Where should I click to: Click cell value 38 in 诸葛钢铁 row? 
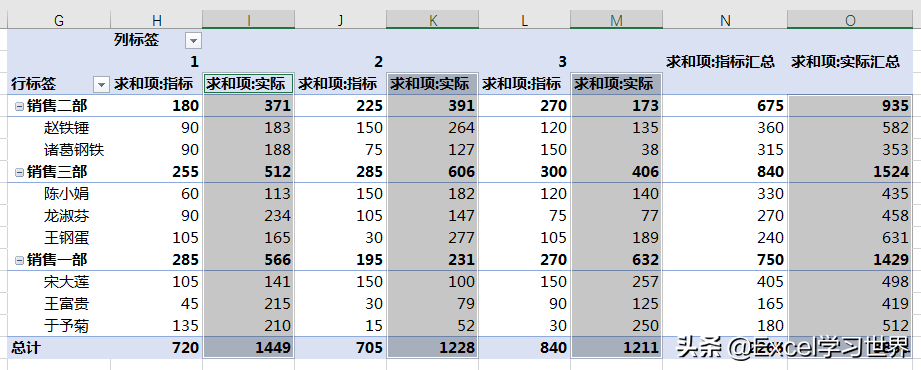coord(650,150)
